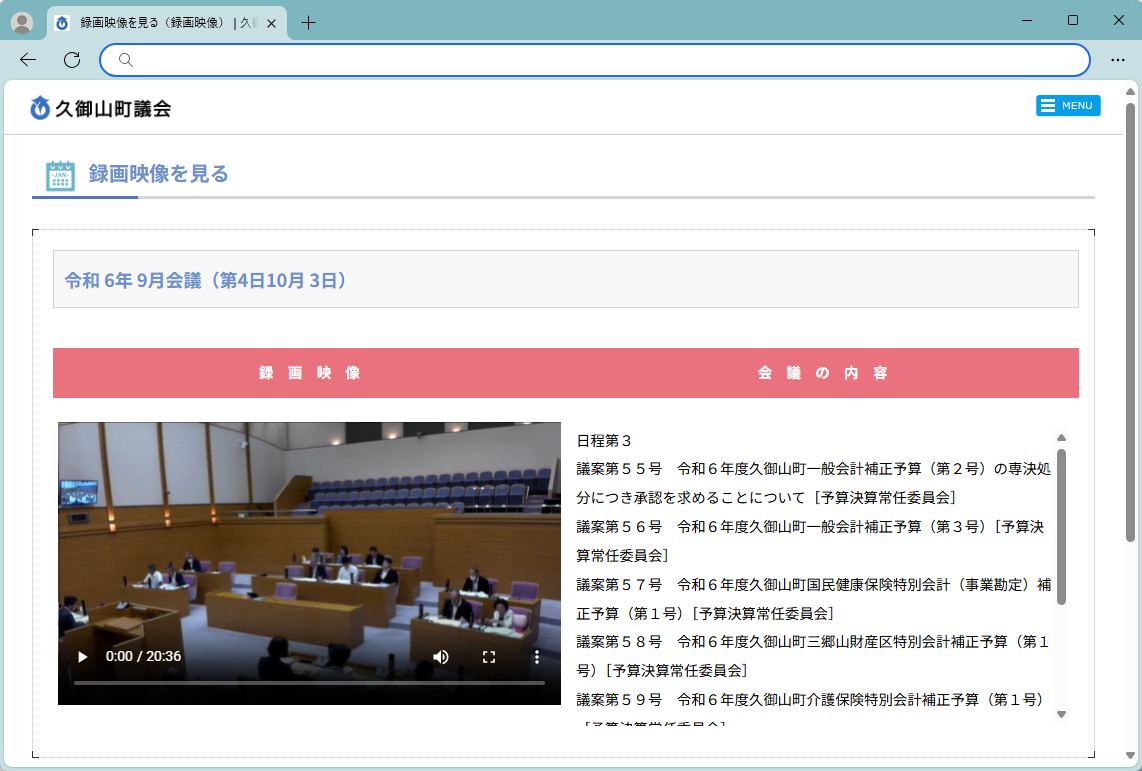This screenshot has height=771, width=1142.
Task: Click the search magnifier in address bar
Action: point(125,60)
